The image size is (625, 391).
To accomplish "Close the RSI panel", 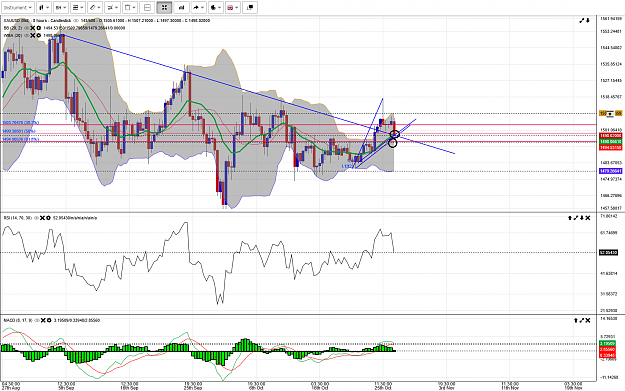I will tap(588, 218).
